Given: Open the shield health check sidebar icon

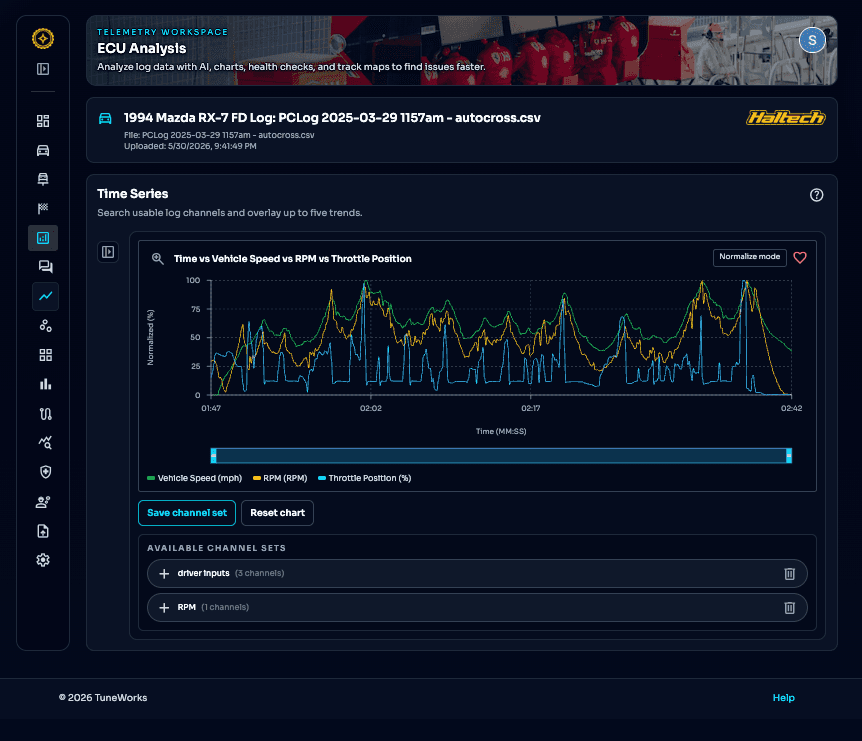Looking at the screenshot, I should [x=45, y=472].
